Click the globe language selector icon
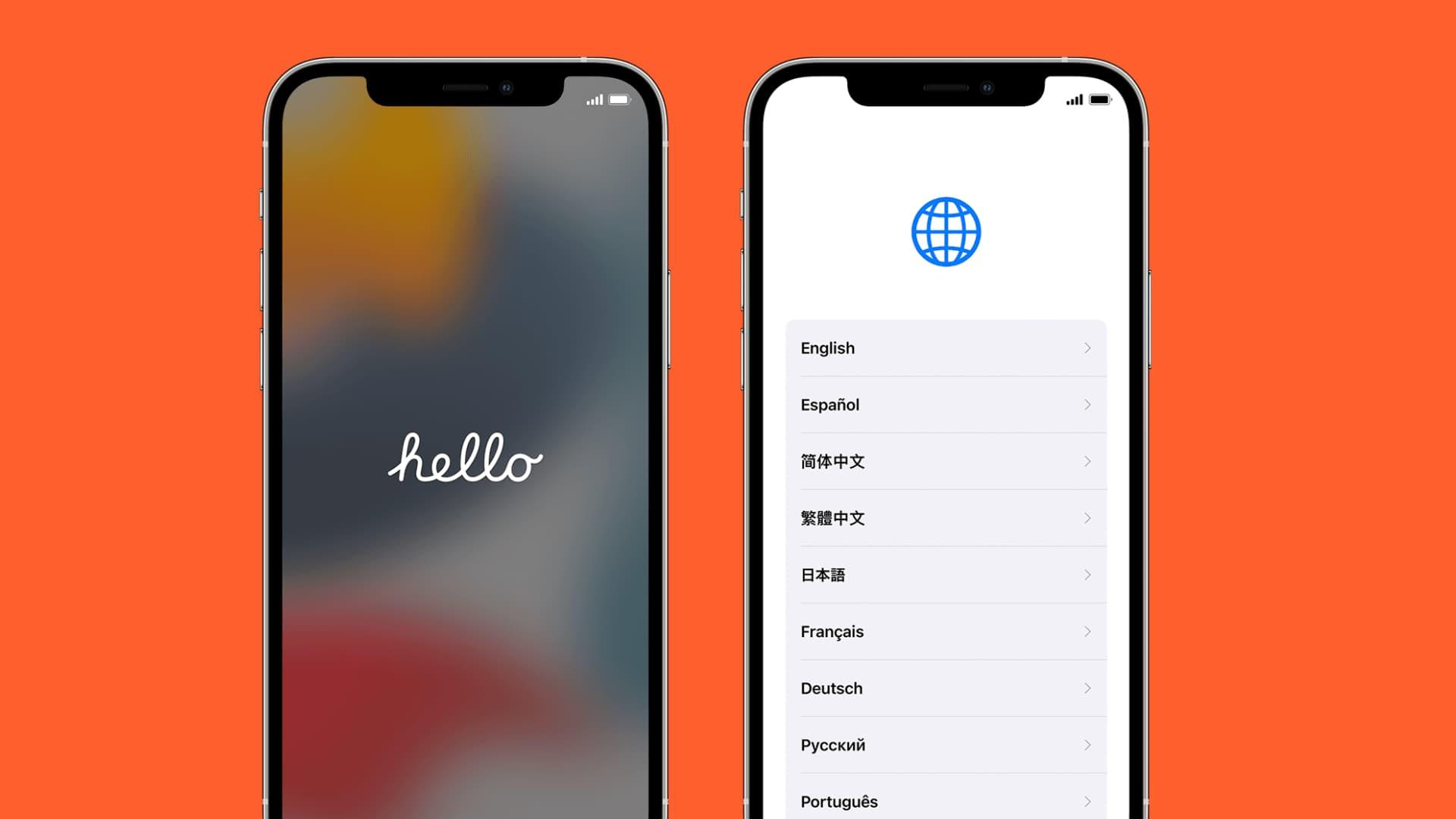The height and width of the screenshot is (819, 1456). 945,233
